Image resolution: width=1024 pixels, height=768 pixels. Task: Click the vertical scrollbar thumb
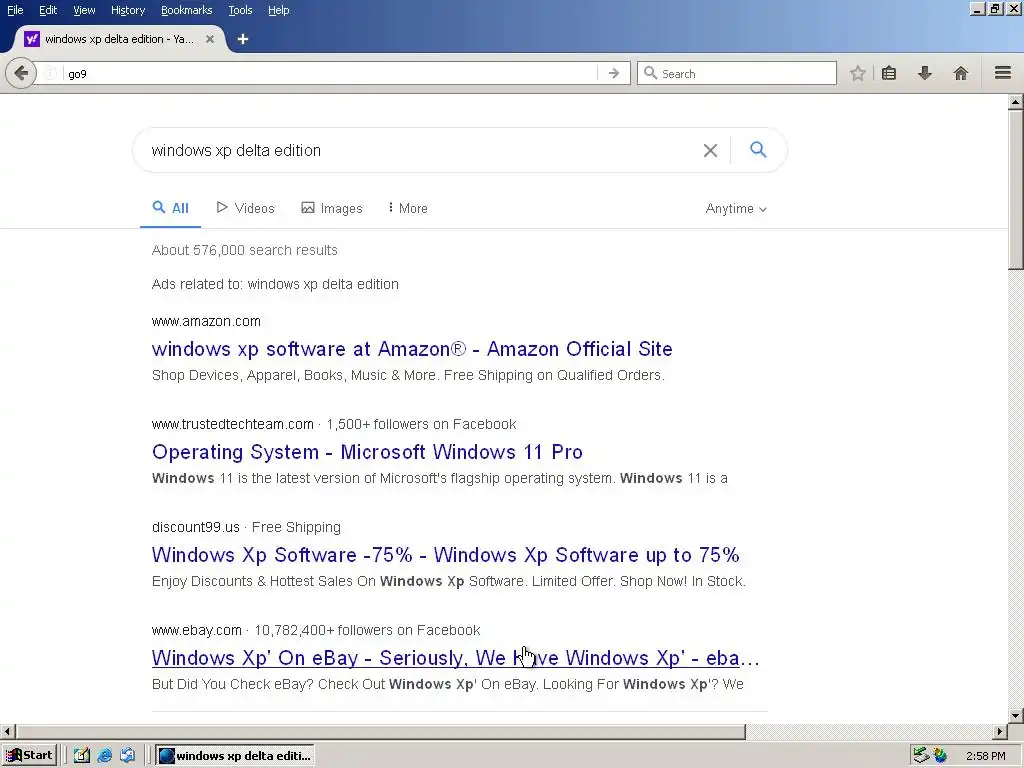pyautogui.click(x=1015, y=189)
